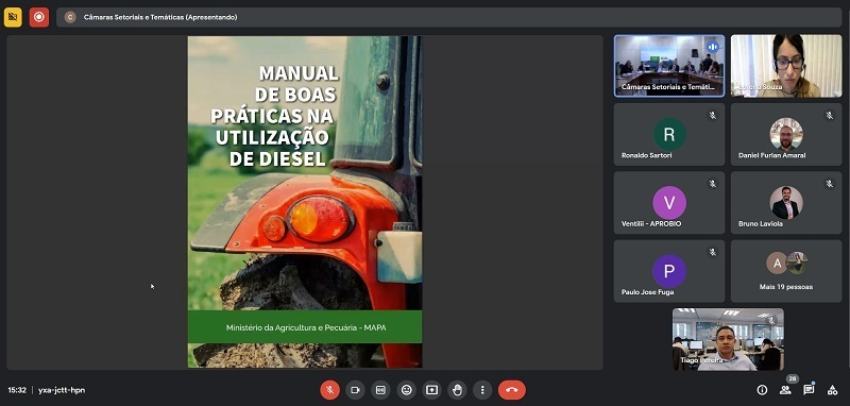Select Bruno Laviola's participant tile
Image resolution: width=850 pixels, height=406 pixels.
point(786,203)
